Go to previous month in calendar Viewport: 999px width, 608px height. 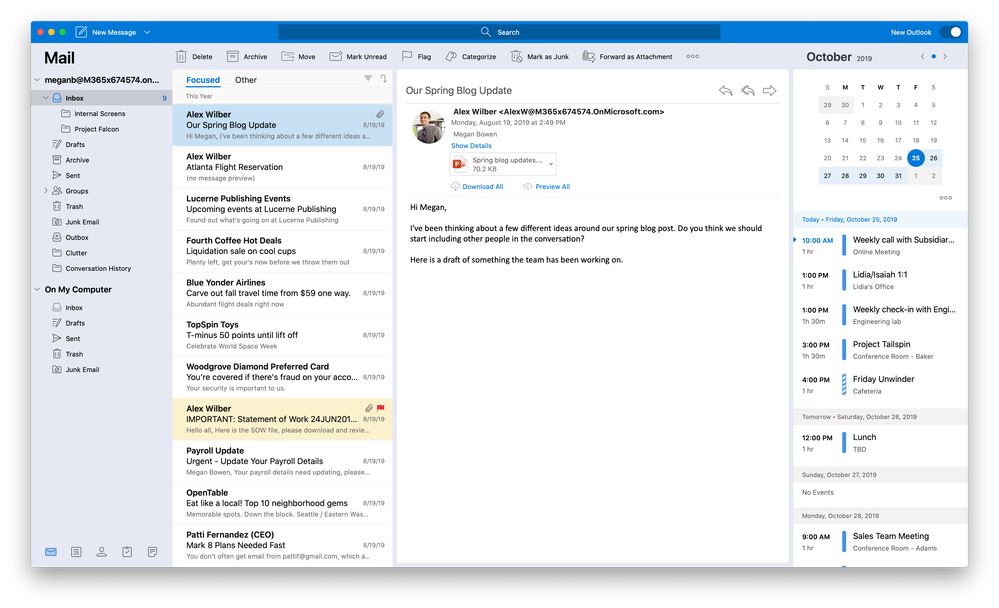(922, 57)
